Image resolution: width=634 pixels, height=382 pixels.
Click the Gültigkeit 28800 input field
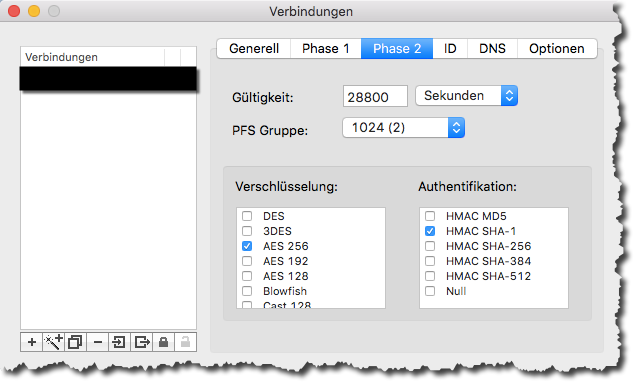[375, 97]
